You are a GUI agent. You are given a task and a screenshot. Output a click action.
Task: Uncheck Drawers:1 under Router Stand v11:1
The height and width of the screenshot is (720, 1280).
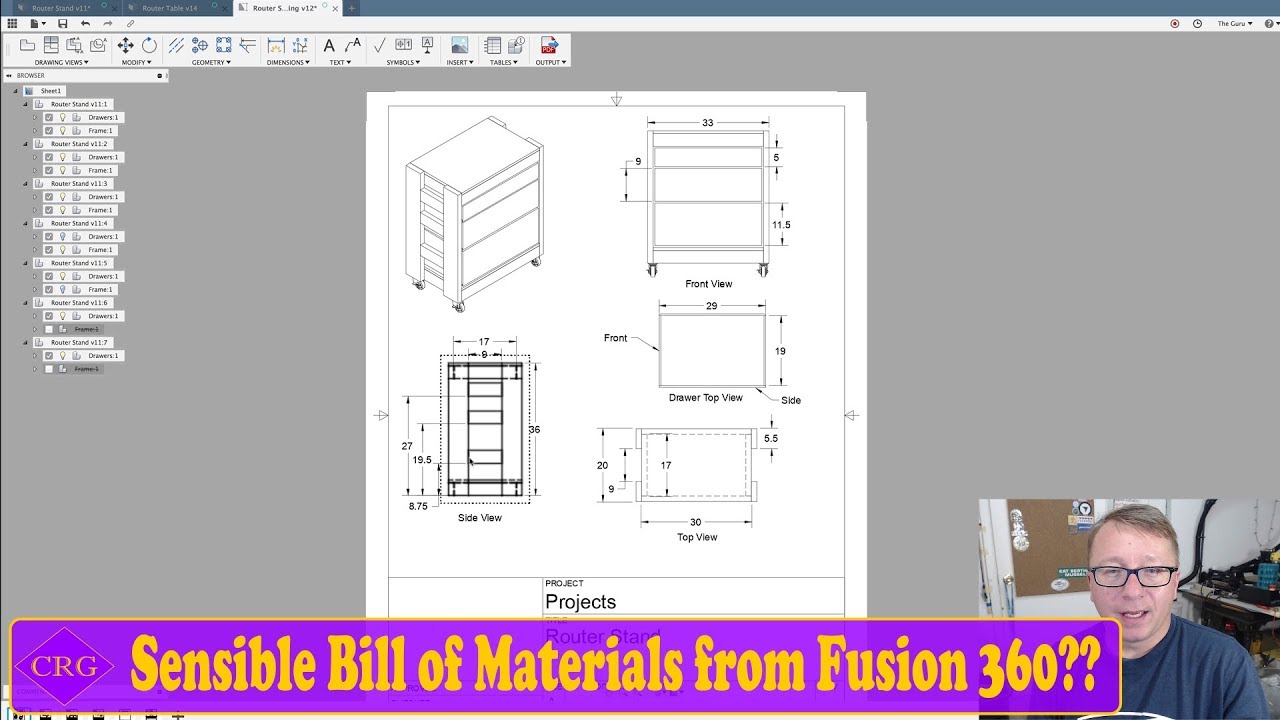[49, 117]
